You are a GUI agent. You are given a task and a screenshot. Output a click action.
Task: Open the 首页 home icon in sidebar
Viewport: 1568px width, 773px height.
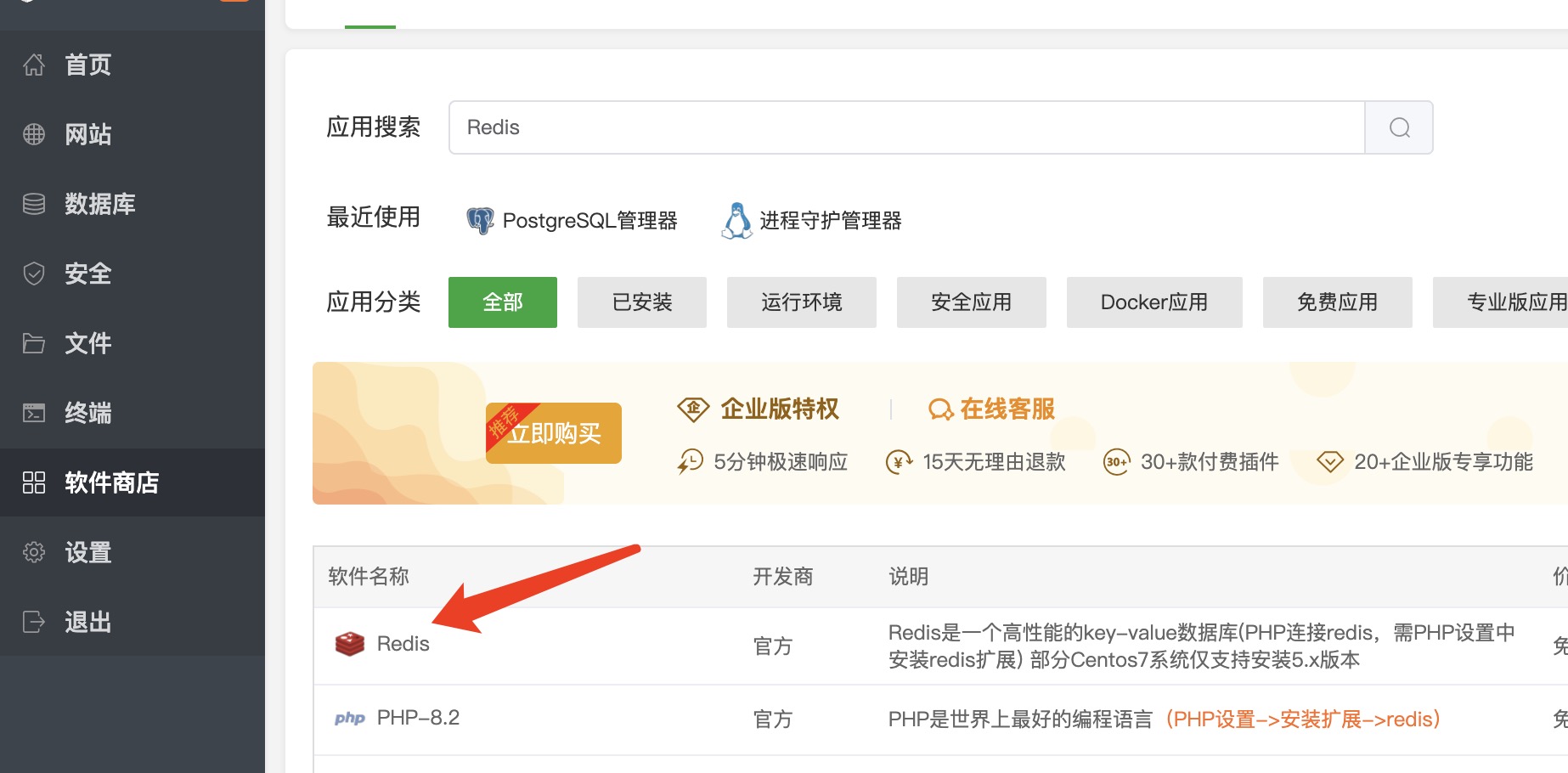[x=34, y=65]
